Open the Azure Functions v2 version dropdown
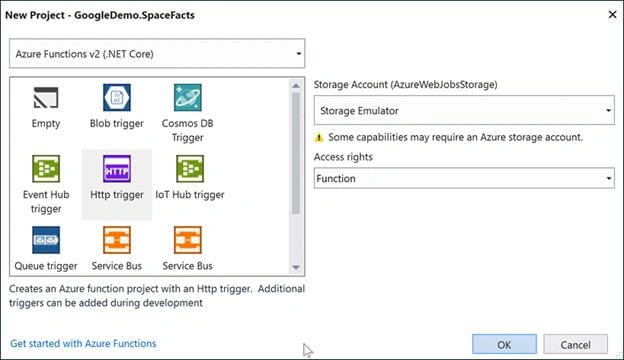This screenshot has width=624, height=360. pyautogui.click(x=157, y=53)
